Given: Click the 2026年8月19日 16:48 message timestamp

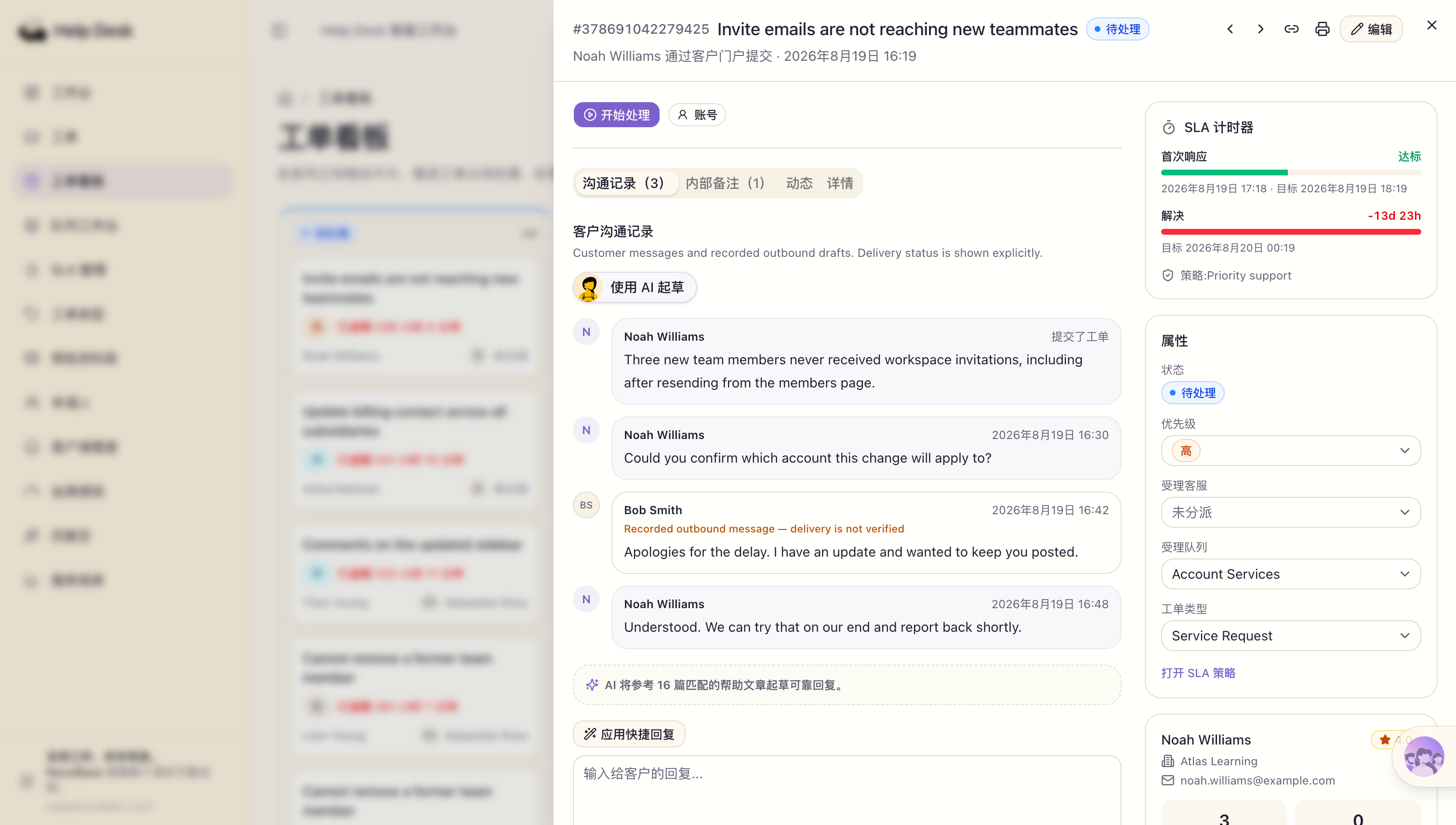Looking at the screenshot, I should [1049, 605].
